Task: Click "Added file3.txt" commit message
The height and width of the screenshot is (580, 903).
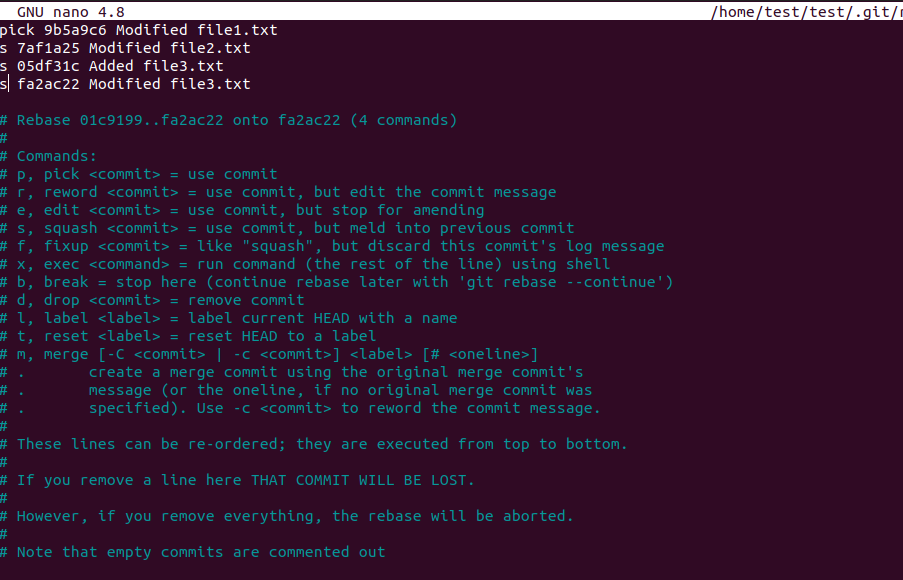Action: click(156, 66)
